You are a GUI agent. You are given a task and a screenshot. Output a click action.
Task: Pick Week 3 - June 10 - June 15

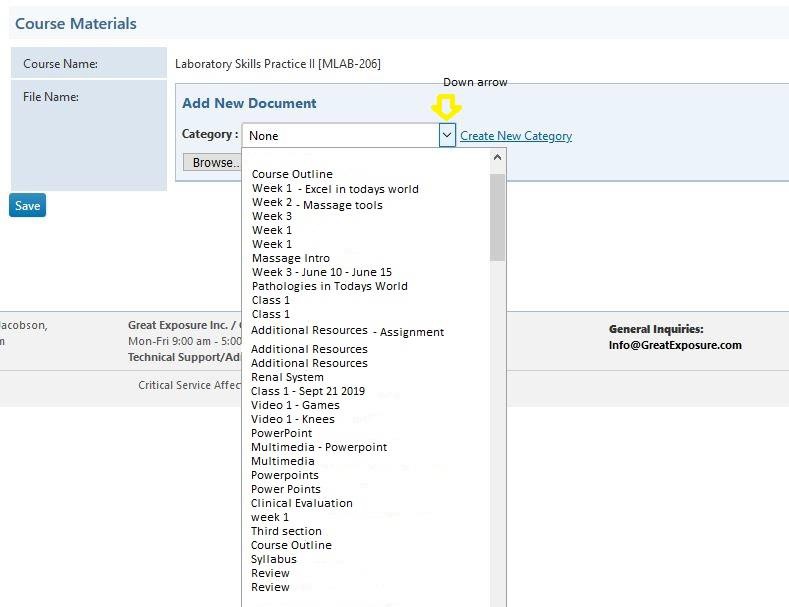(x=321, y=272)
